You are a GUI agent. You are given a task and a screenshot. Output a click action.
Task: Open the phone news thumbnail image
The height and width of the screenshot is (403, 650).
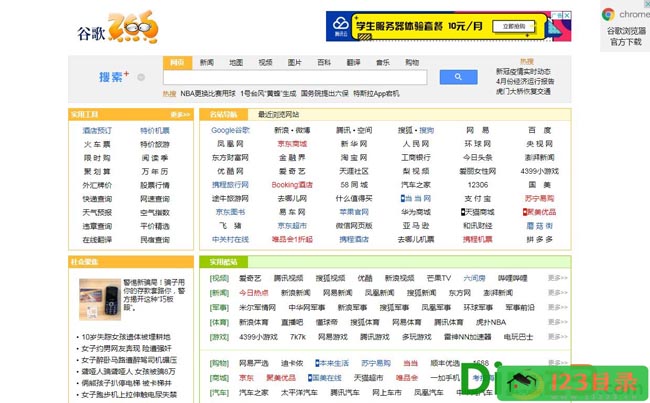point(100,299)
